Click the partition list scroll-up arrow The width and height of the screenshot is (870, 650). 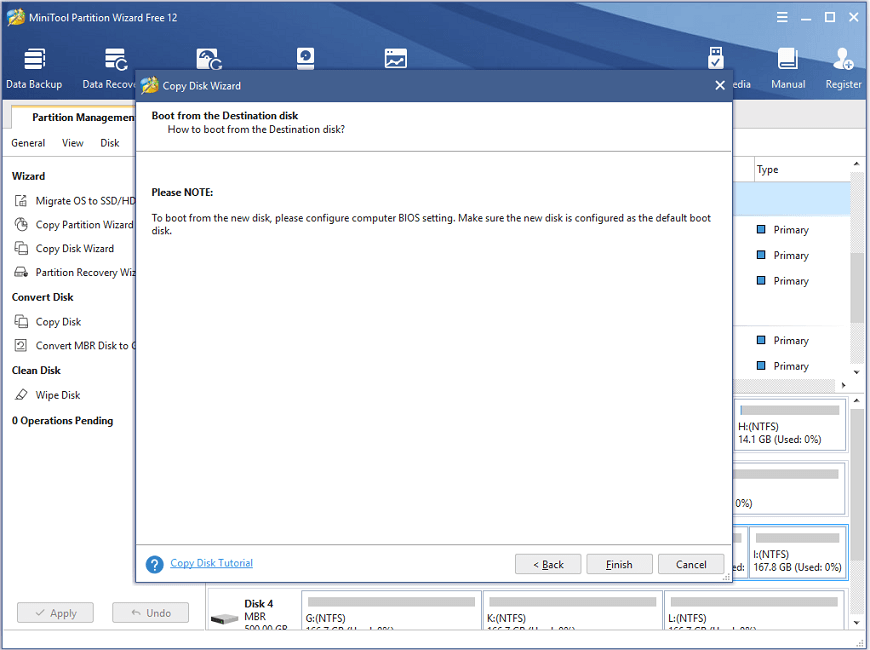point(857,164)
